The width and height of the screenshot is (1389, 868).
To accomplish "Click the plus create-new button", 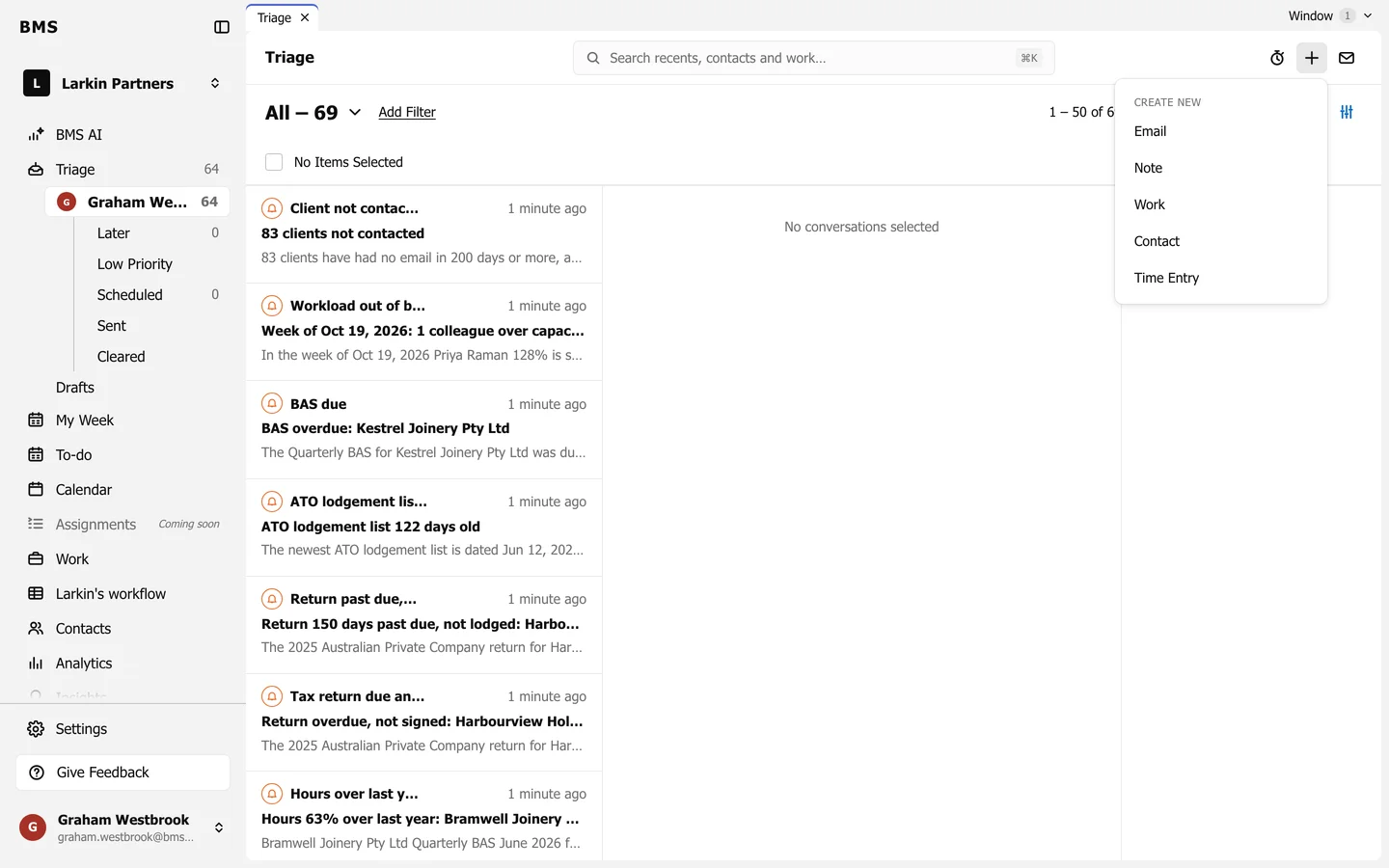I will 1312,58.
